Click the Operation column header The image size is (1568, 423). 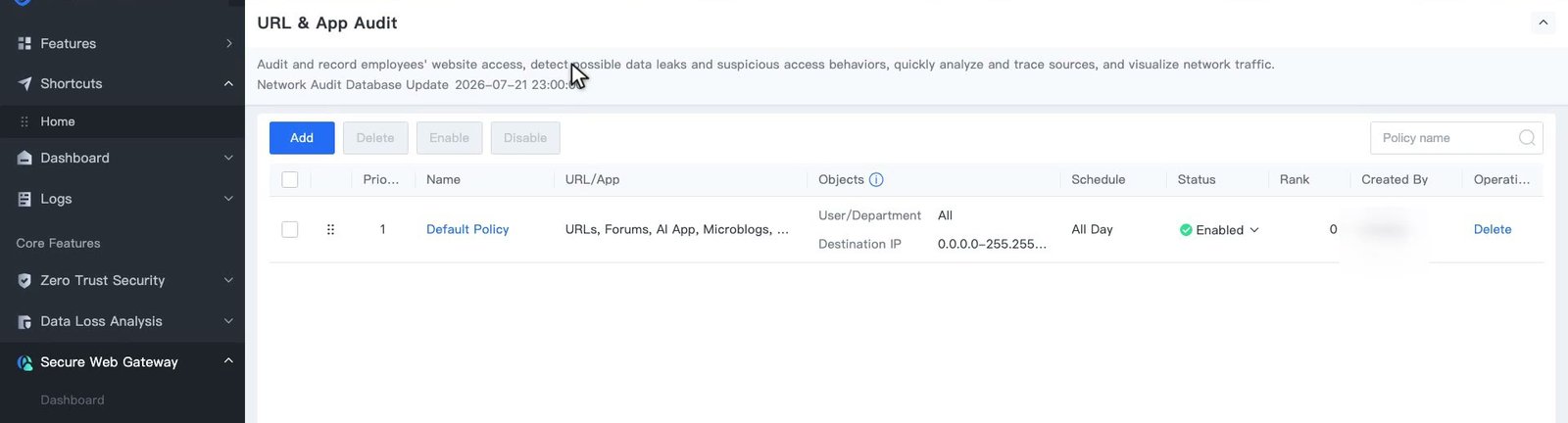pyautogui.click(x=1501, y=180)
